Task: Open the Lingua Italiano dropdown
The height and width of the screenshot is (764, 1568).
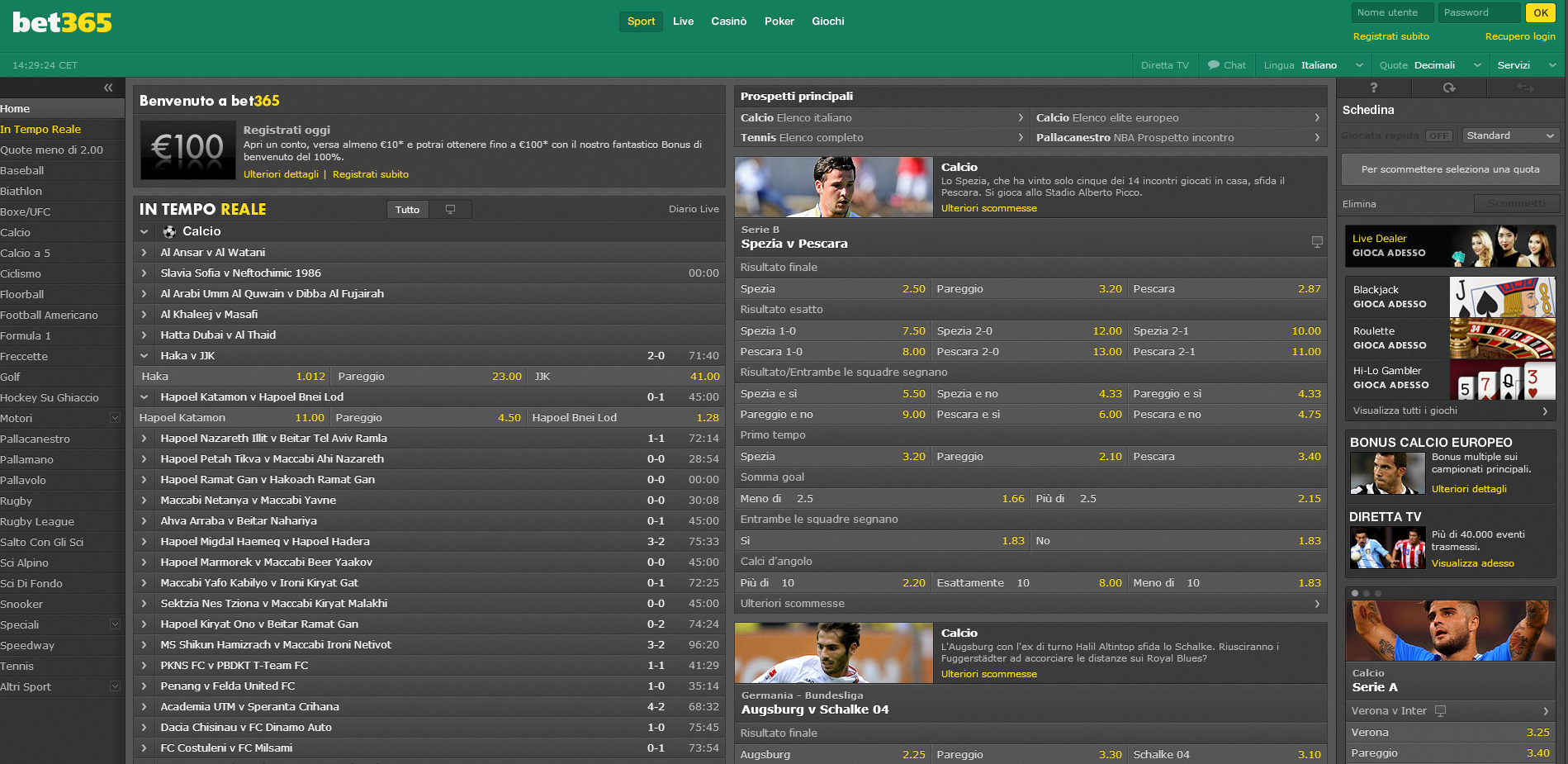Action: [1313, 65]
